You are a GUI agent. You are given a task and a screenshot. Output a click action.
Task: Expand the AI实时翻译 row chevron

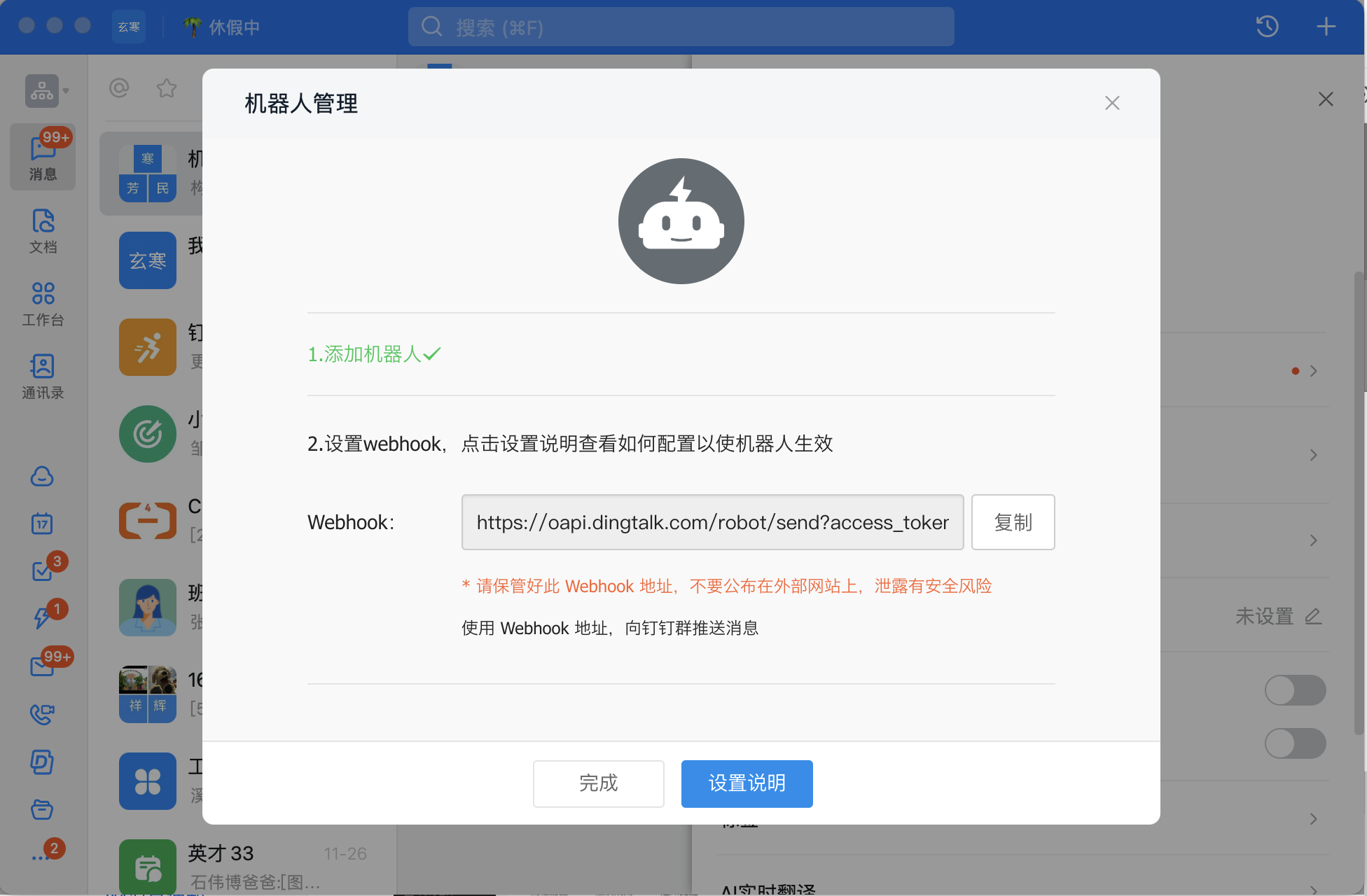[1313, 890]
